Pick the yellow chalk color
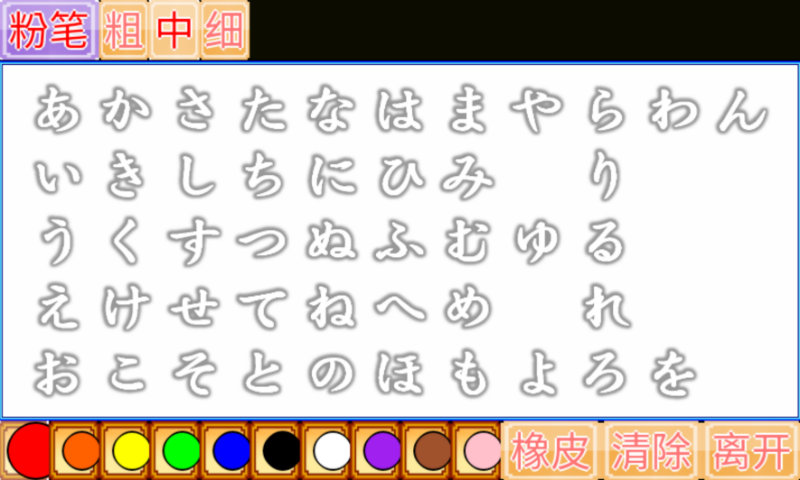800x480 pixels. (131, 451)
